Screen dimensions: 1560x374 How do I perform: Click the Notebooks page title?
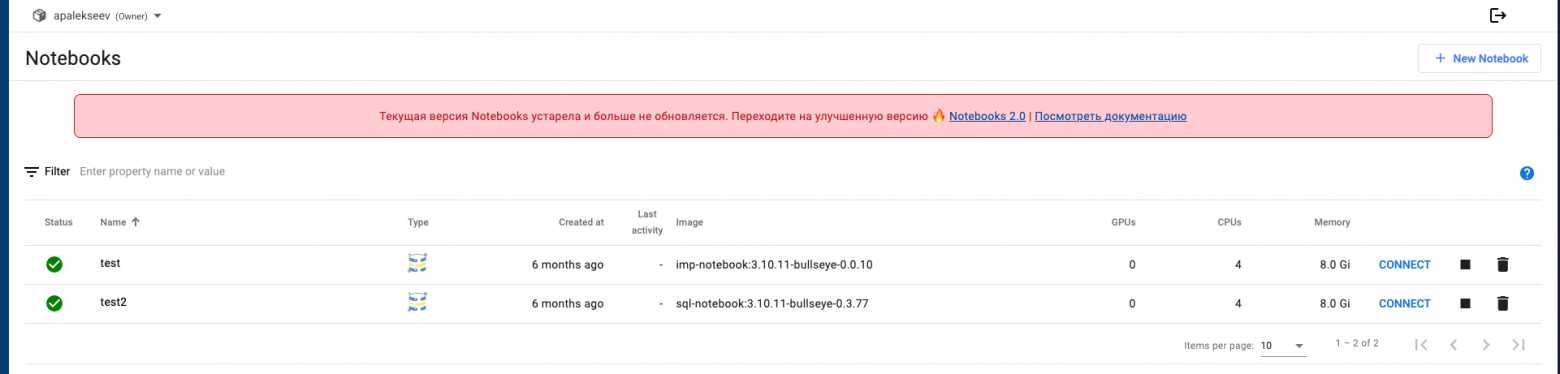pos(73,59)
